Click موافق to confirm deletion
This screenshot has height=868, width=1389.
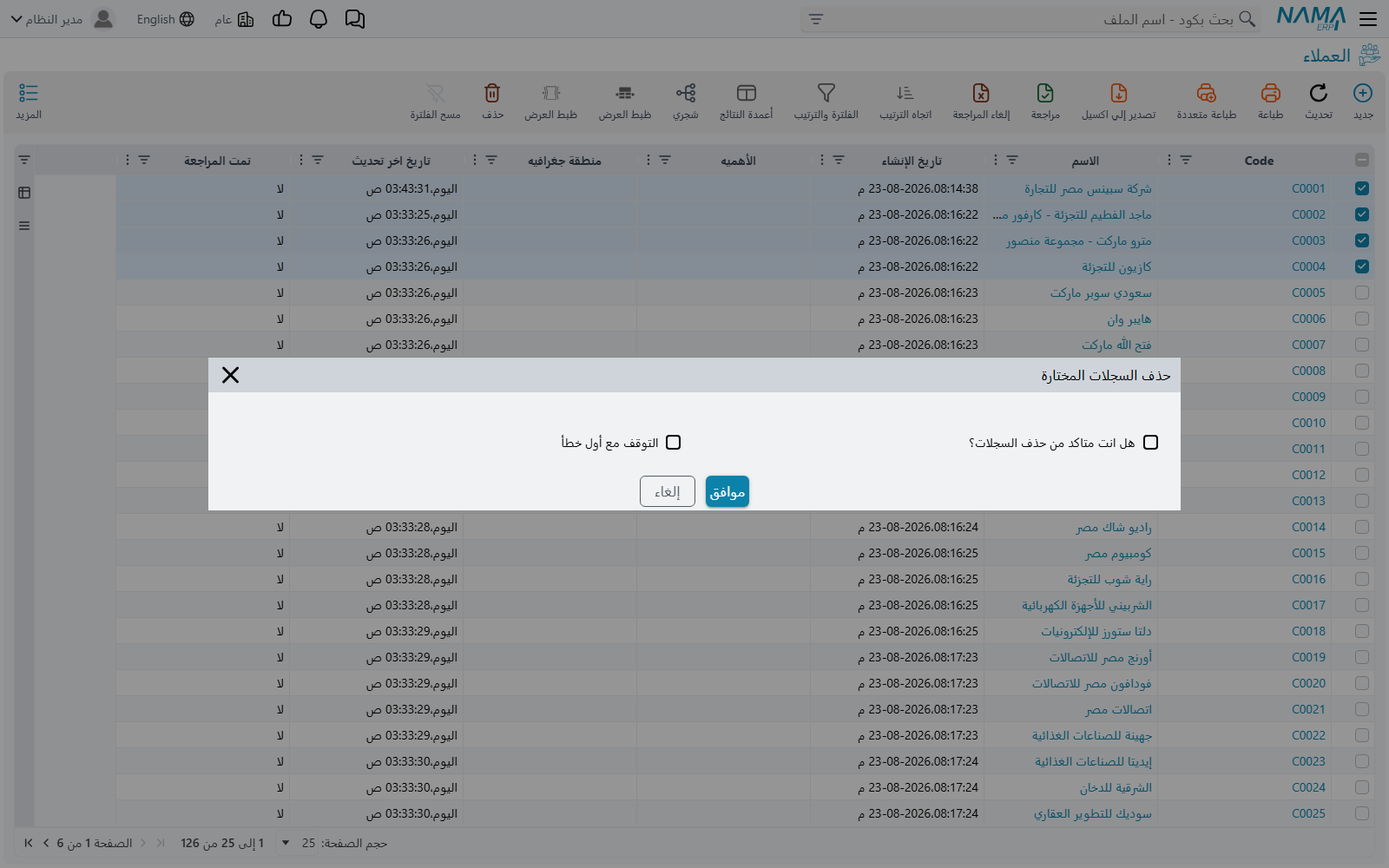[727, 492]
